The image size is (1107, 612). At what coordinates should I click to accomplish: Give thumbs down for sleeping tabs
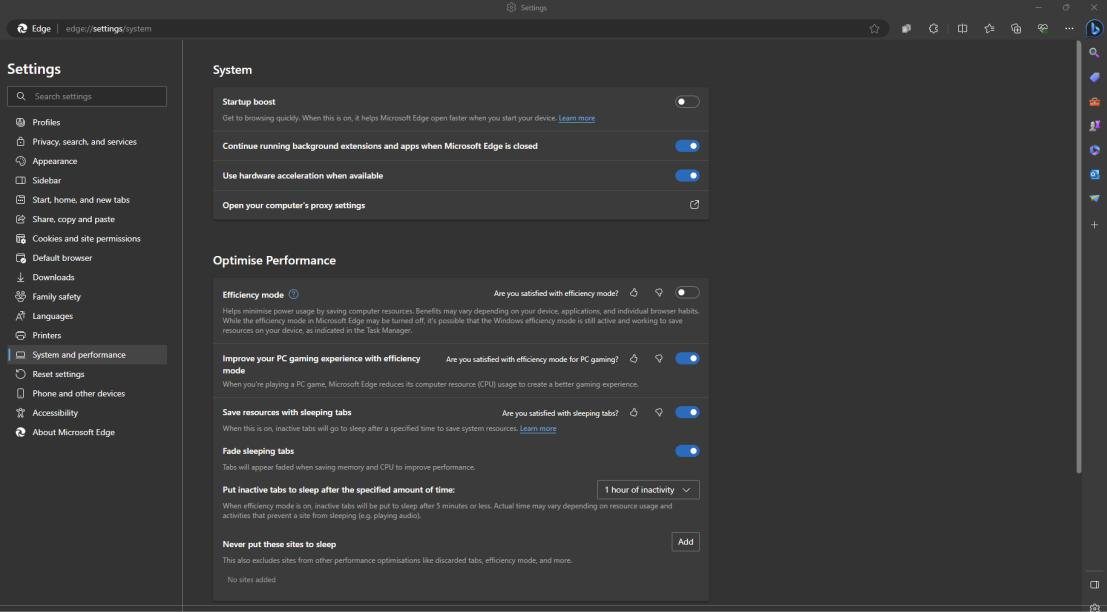[659, 412]
